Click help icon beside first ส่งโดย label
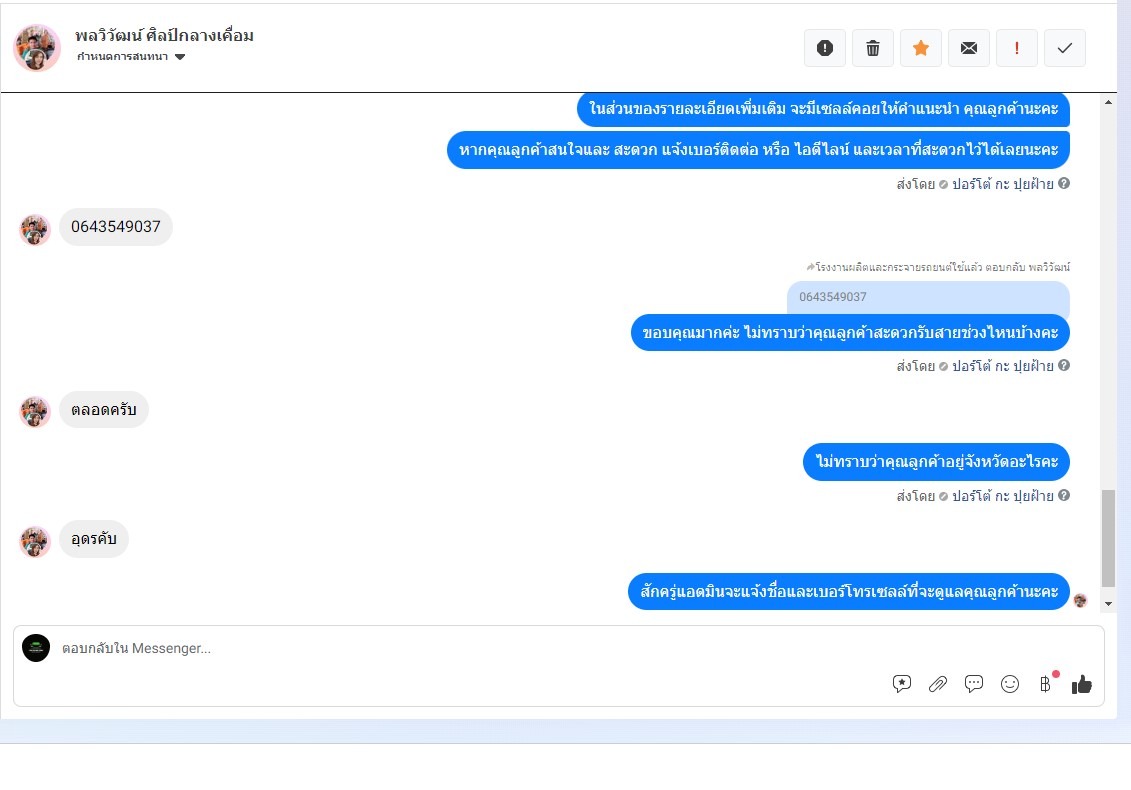The height and width of the screenshot is (790, 1131). tap(1064, 183)
